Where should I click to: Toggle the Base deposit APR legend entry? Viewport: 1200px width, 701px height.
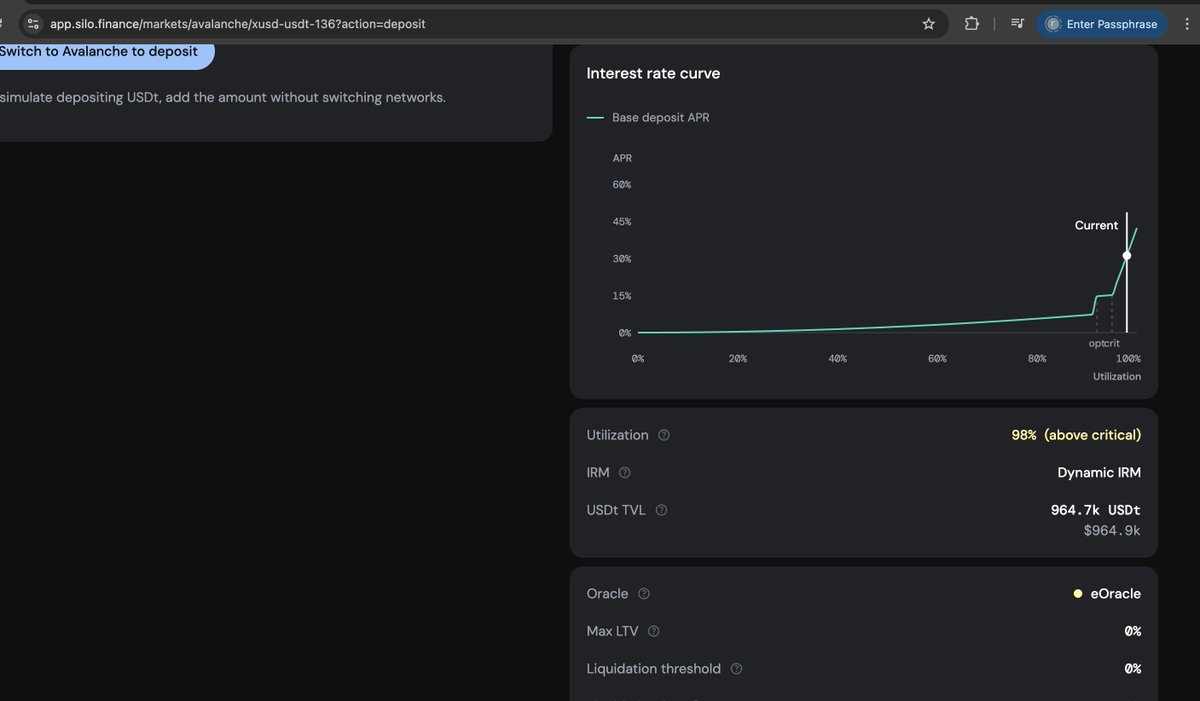click(x=648, y=118)
